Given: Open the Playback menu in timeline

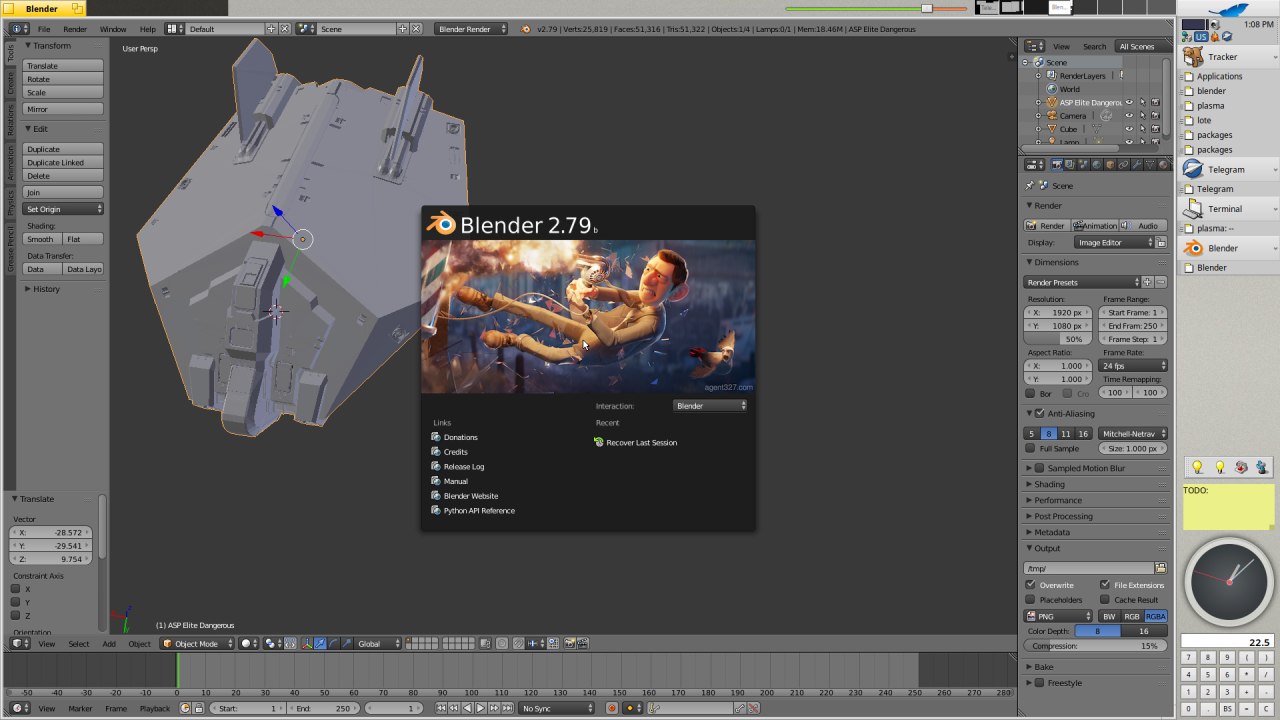Looking at the screenshot, I should (154, 708).
